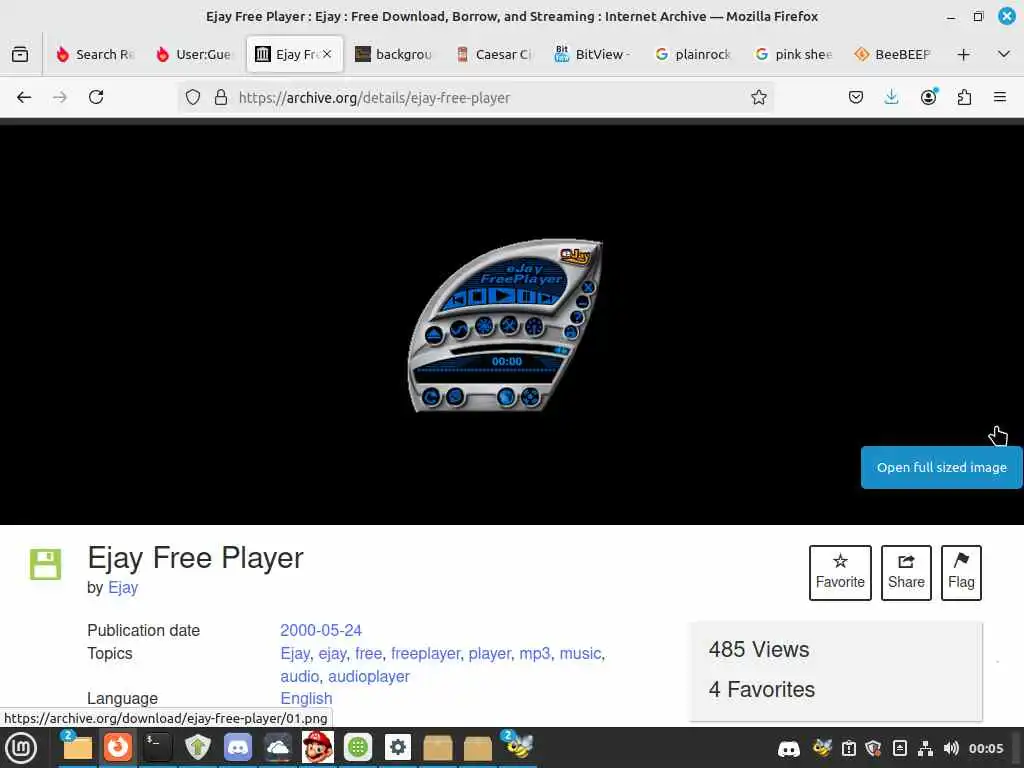Click the Discord system tray icon
The height and width of the screenshot is (768, 1024).
coord(788,748)
